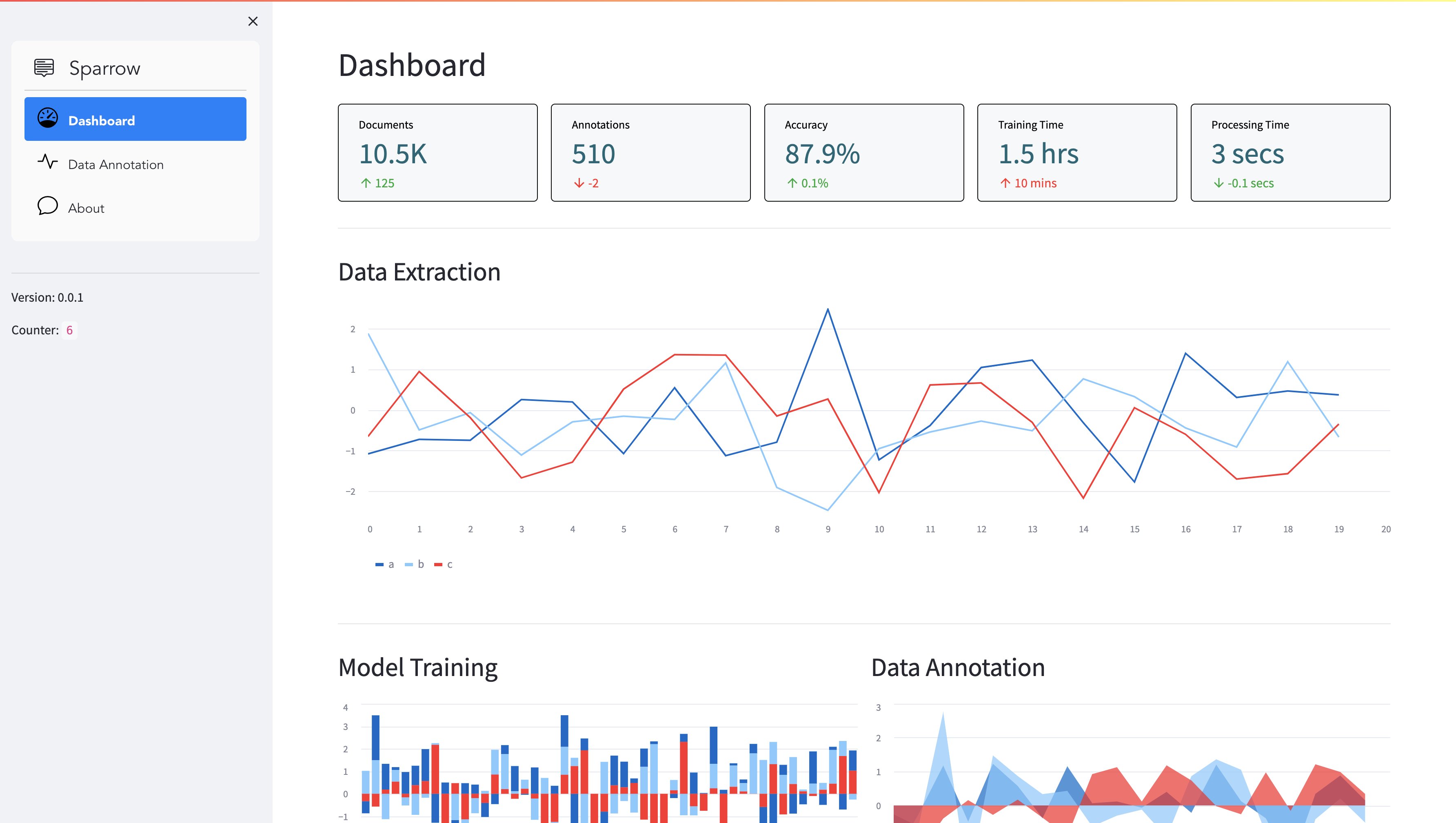Click the Sparrow title text
This screenshot has width=1456, height=823.
[104, 69]
